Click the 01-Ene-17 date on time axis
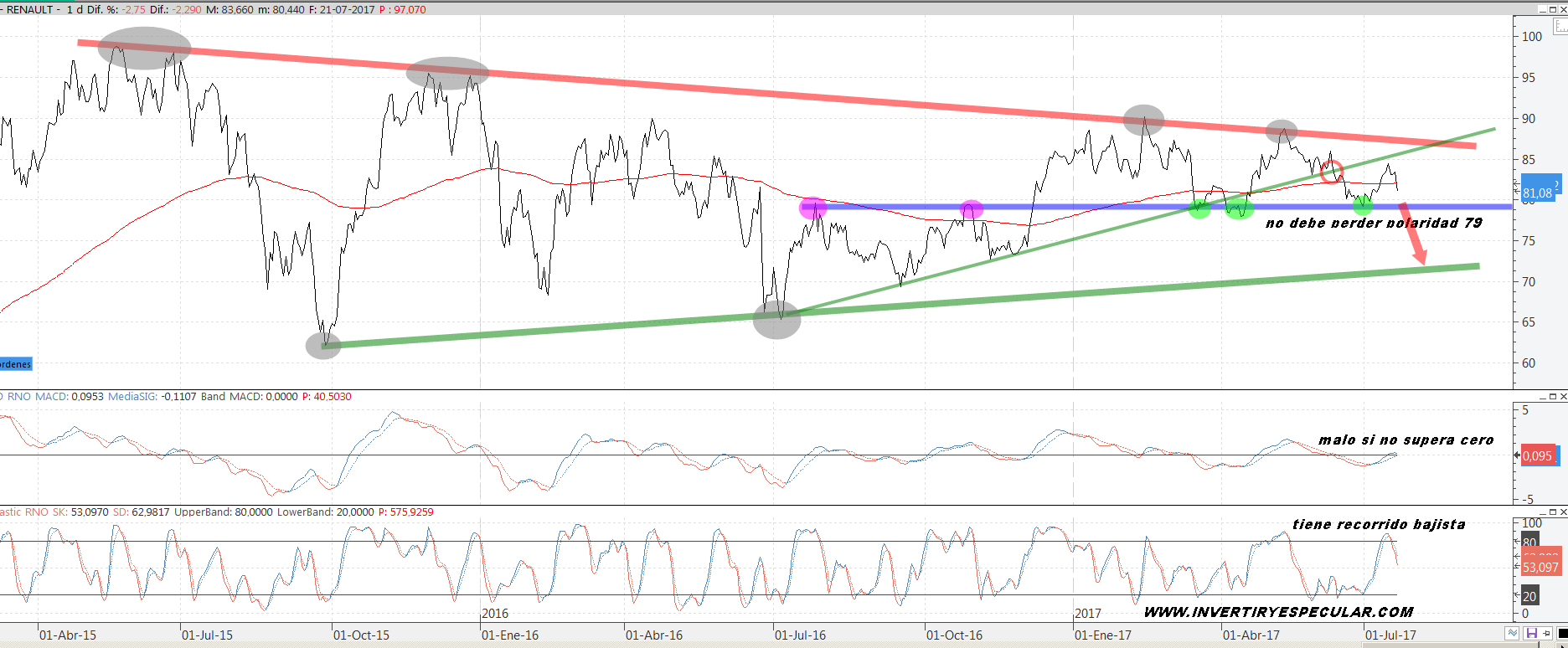Screen dimensions: 1568x648 [1102, 635]
